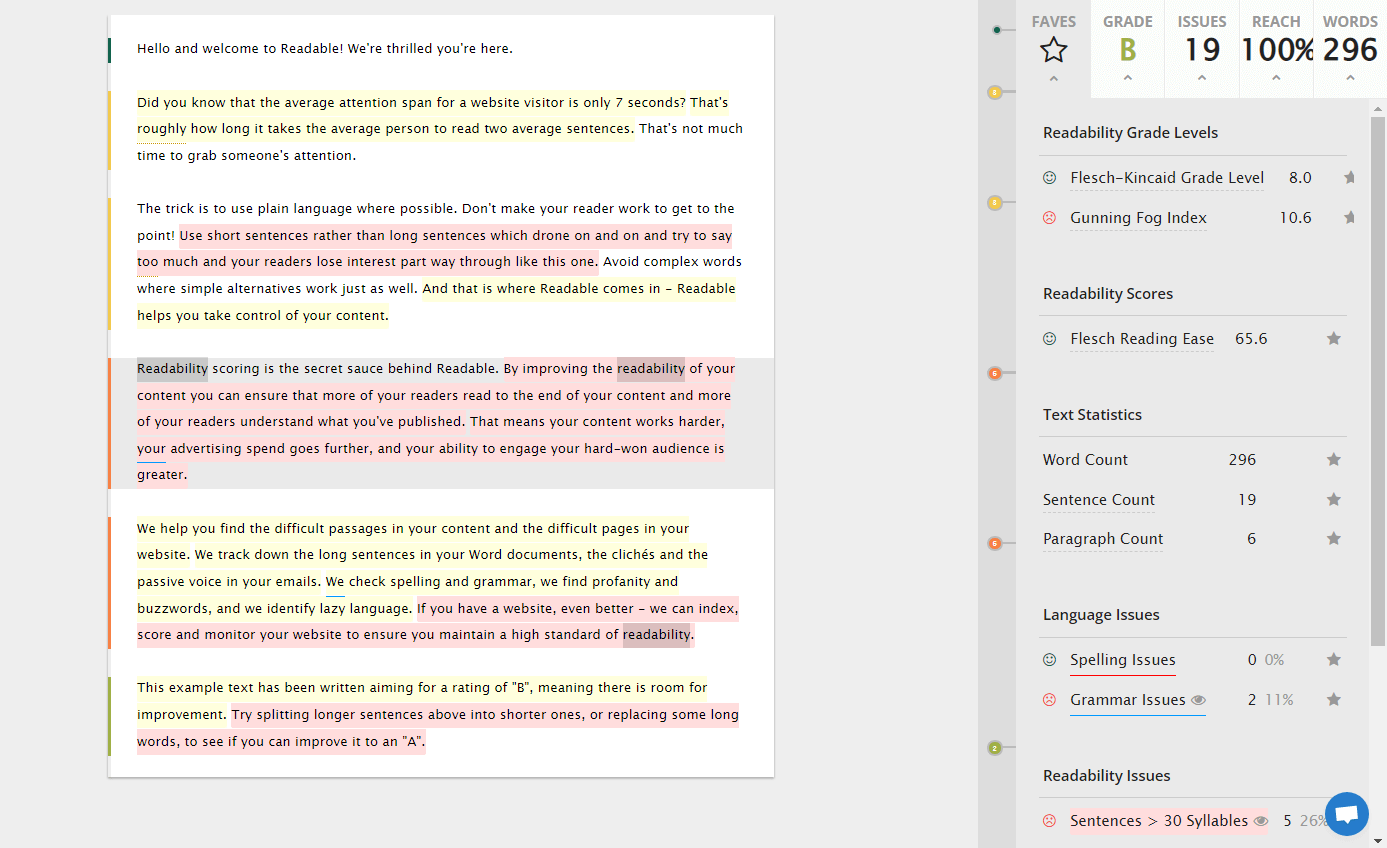Image resolution: width=1387 pixels, height=848 pixels.
Task: Open the blue chat support bubble
Action: [1346, 813]
